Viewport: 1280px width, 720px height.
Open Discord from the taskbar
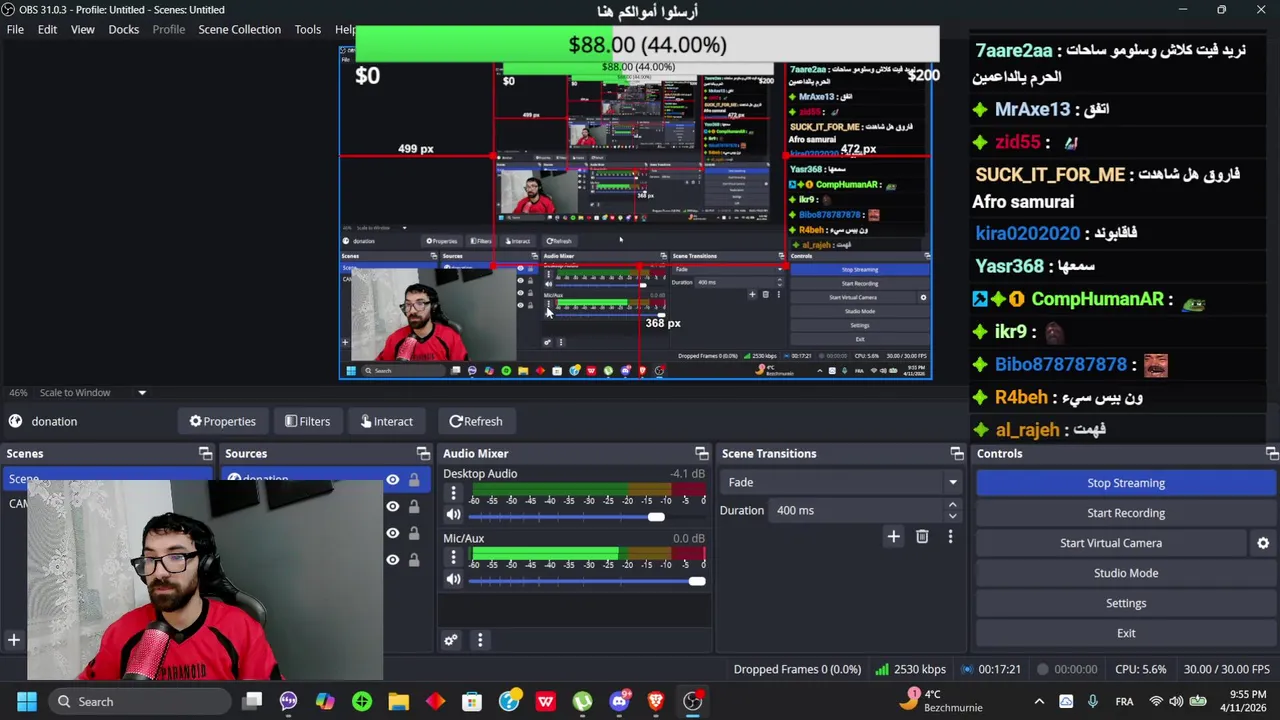[x=619, y=701]
